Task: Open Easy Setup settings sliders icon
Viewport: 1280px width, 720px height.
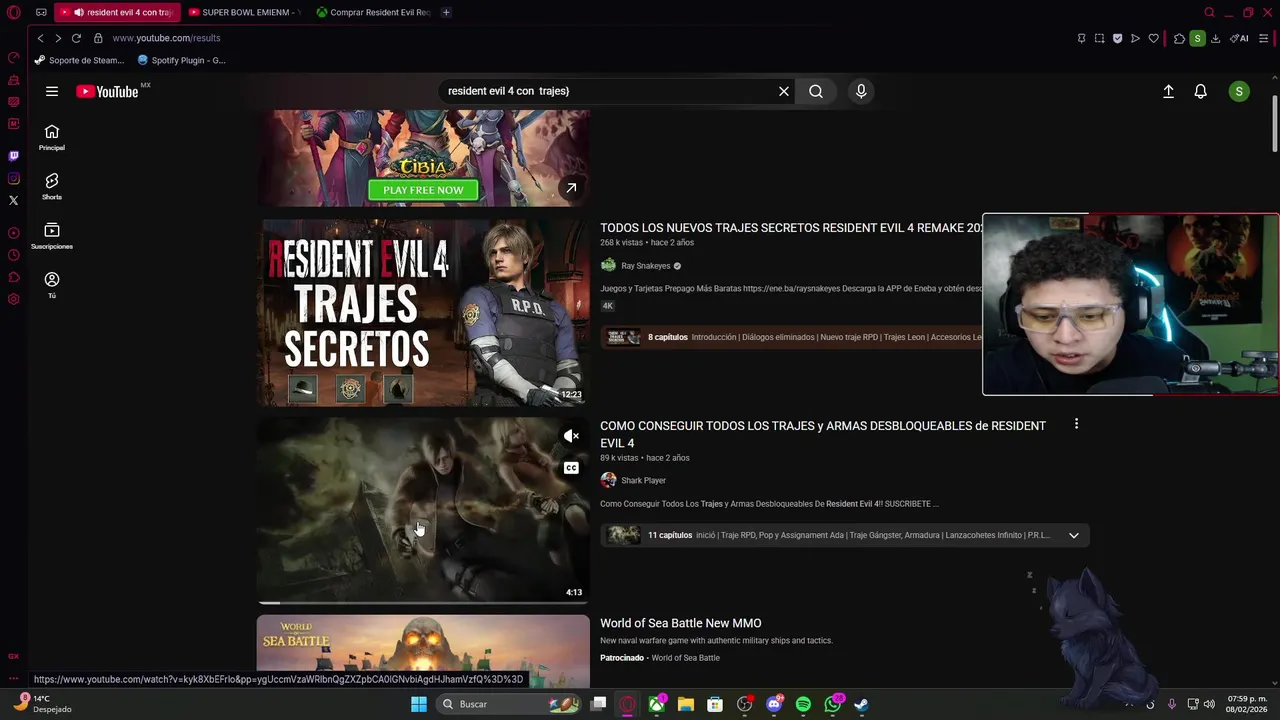Action: coord(1264,38)
